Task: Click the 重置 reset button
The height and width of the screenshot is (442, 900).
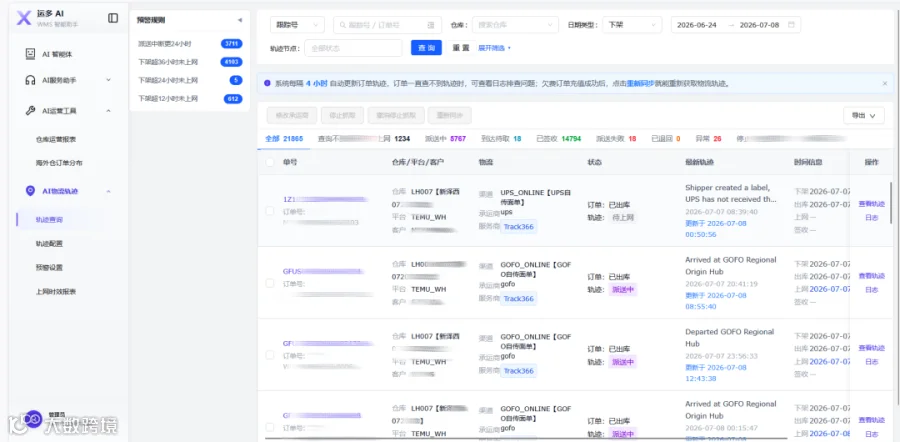Action: click(x=461, y=48)
